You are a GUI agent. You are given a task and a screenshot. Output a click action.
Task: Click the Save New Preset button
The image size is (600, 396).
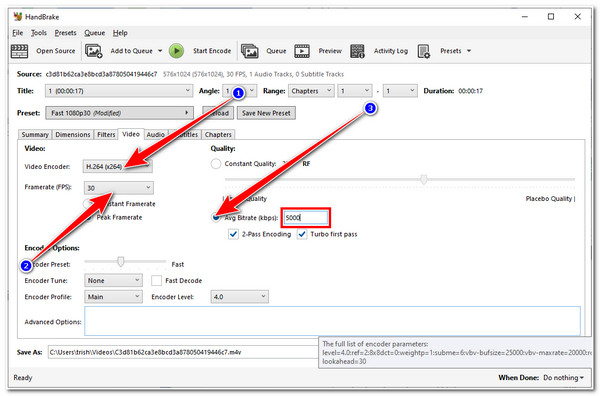266,113
